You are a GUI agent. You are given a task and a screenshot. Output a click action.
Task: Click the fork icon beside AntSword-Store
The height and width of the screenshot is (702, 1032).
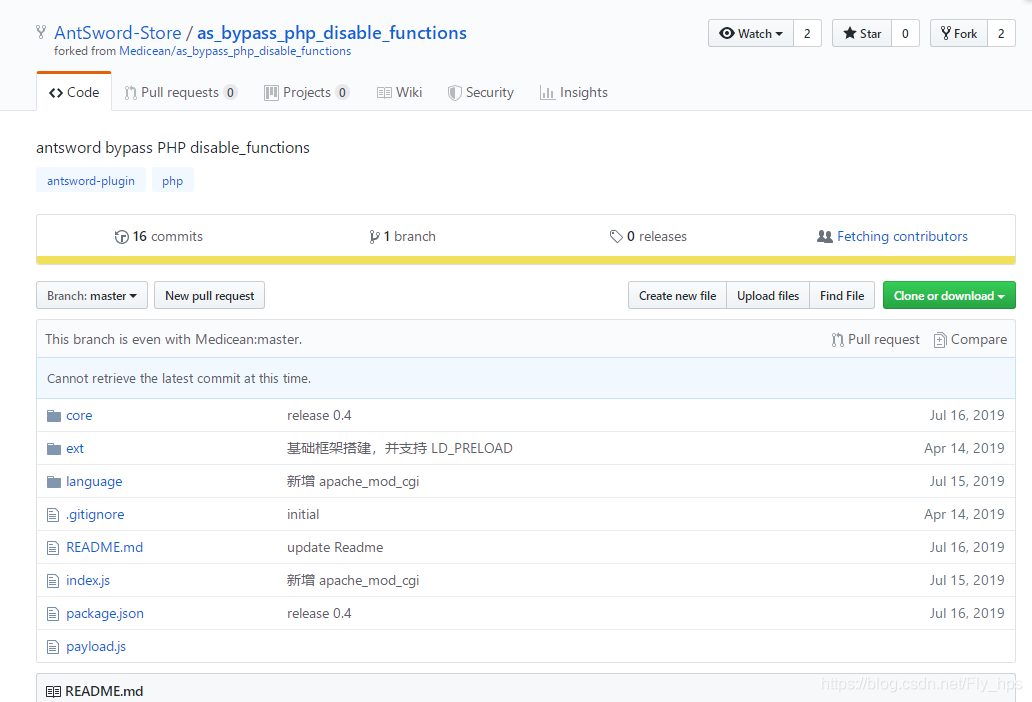pyautogui.click(x=41, y=32)
